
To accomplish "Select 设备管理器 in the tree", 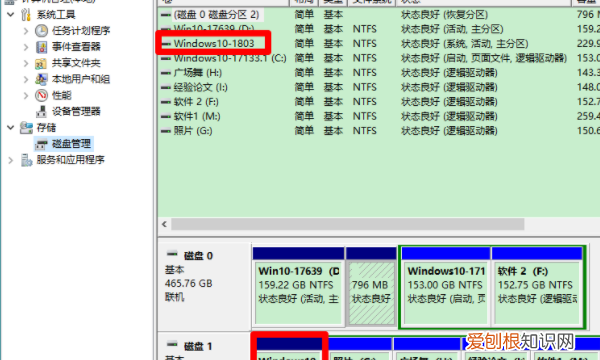I will (76, 111).
